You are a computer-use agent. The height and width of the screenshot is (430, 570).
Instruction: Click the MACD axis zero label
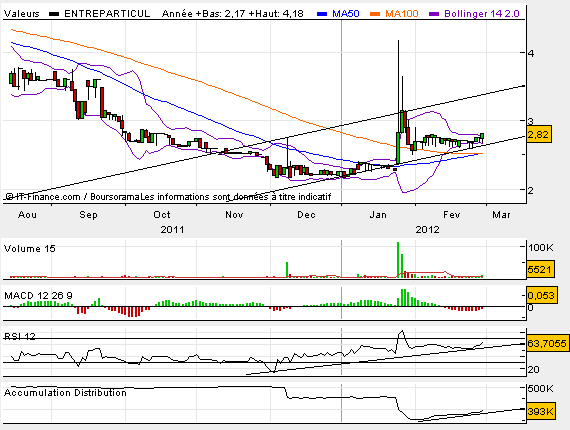(x=531, y=308)
